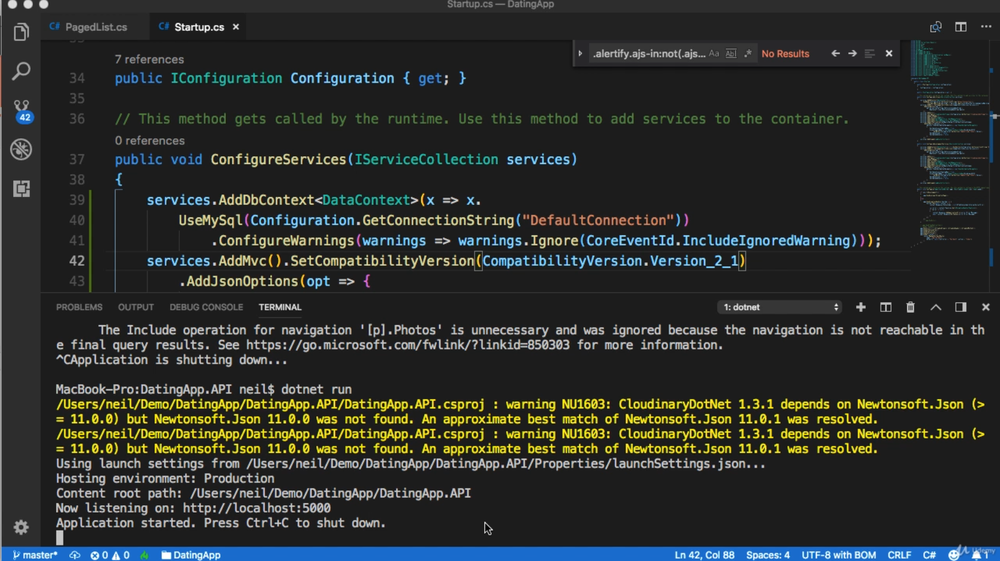1000x561 pixels.
Task: Click the Synchronize Changes cloud icon
Action: coord(75,555)
